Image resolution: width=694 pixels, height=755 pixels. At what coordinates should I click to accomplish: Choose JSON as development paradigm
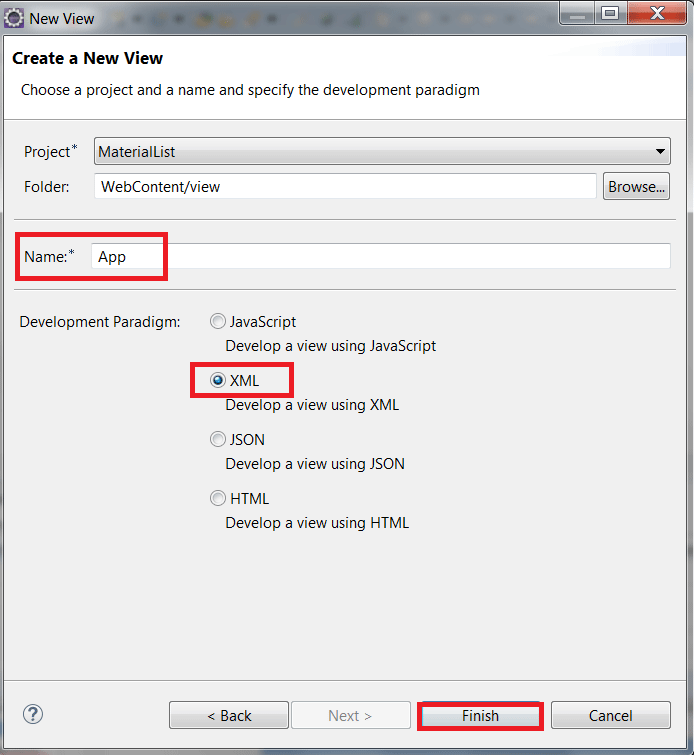(x=218, y=439)
